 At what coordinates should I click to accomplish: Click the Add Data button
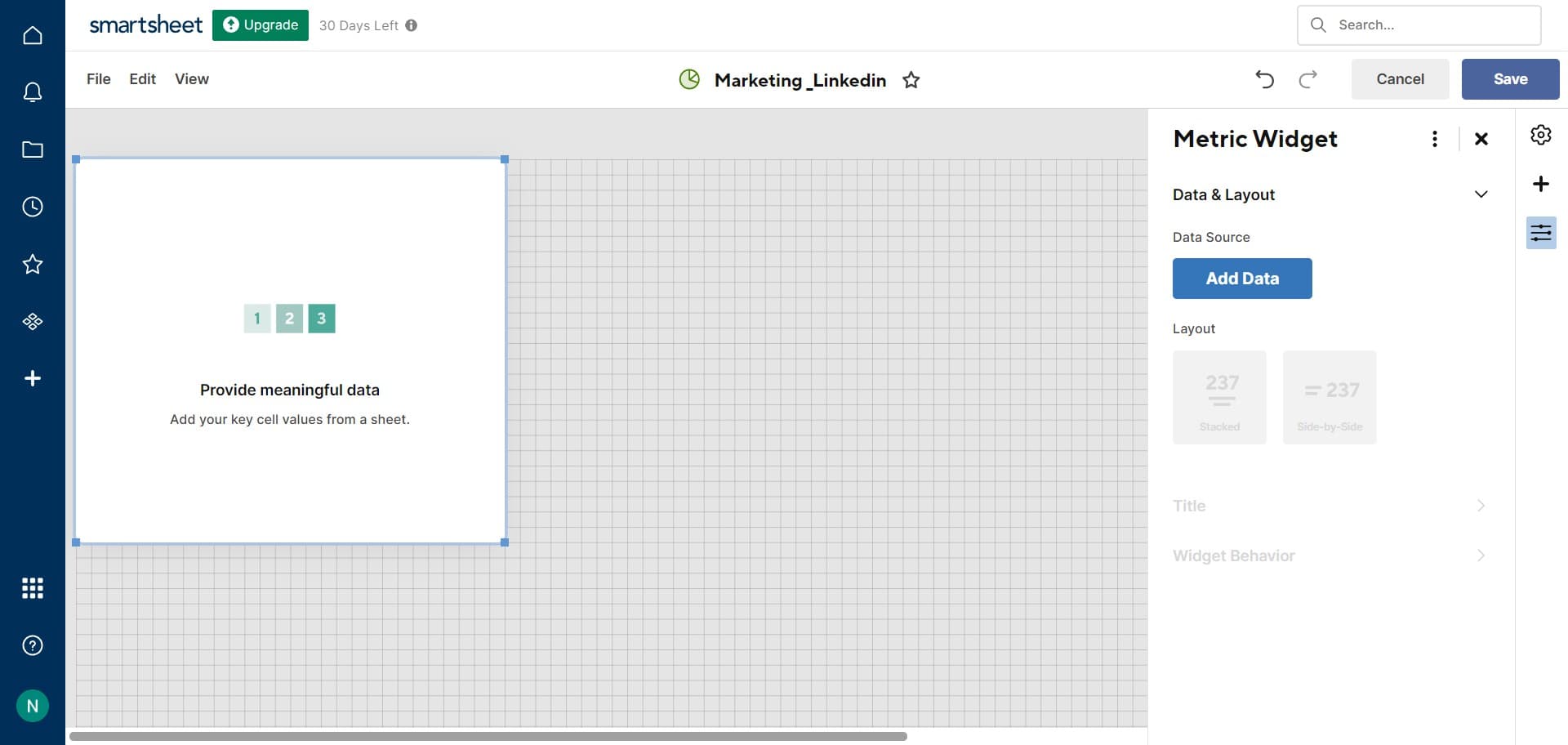pos(1242,279)
